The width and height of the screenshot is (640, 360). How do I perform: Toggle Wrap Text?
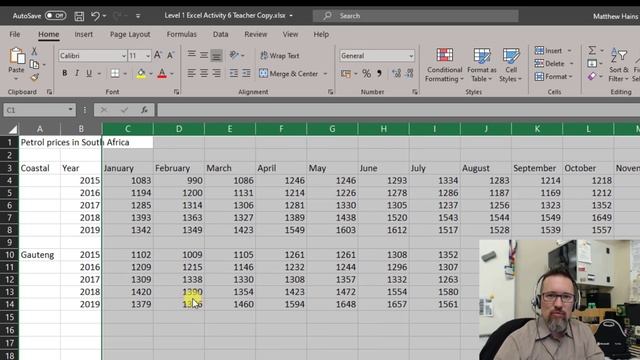(x=280, y=56)
